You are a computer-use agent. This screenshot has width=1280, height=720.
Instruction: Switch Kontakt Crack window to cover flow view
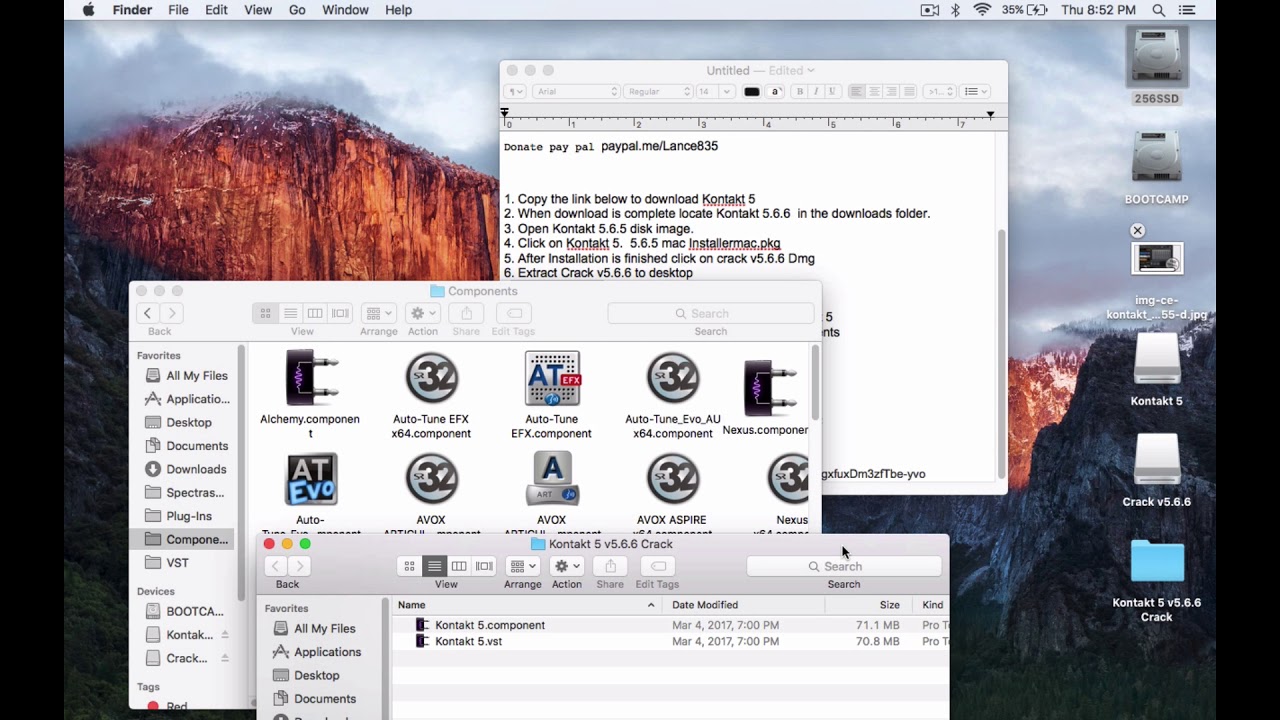pyautogui.click(x=484, y=566)
